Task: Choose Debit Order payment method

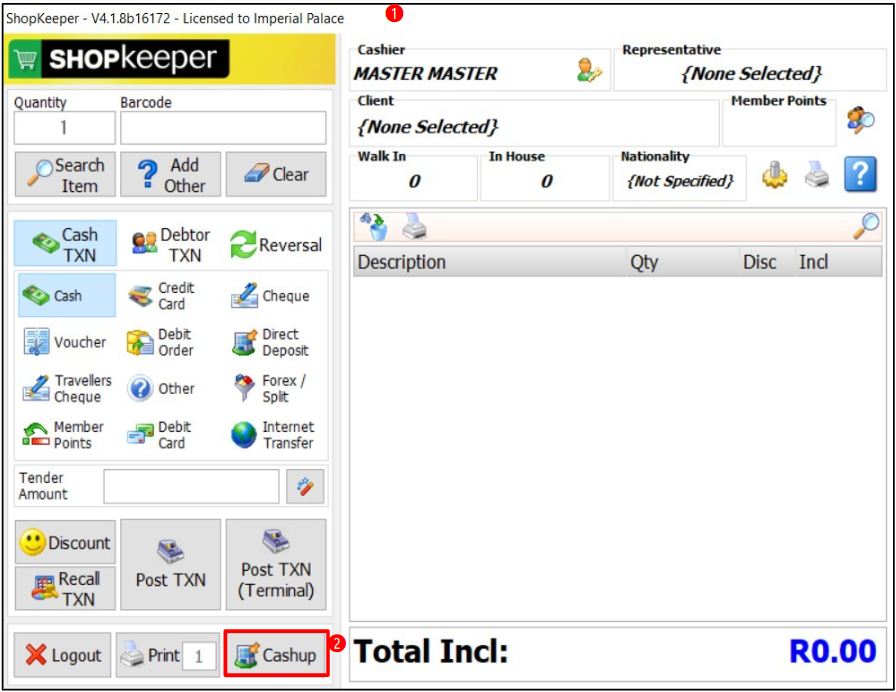Action: (161, 342)
